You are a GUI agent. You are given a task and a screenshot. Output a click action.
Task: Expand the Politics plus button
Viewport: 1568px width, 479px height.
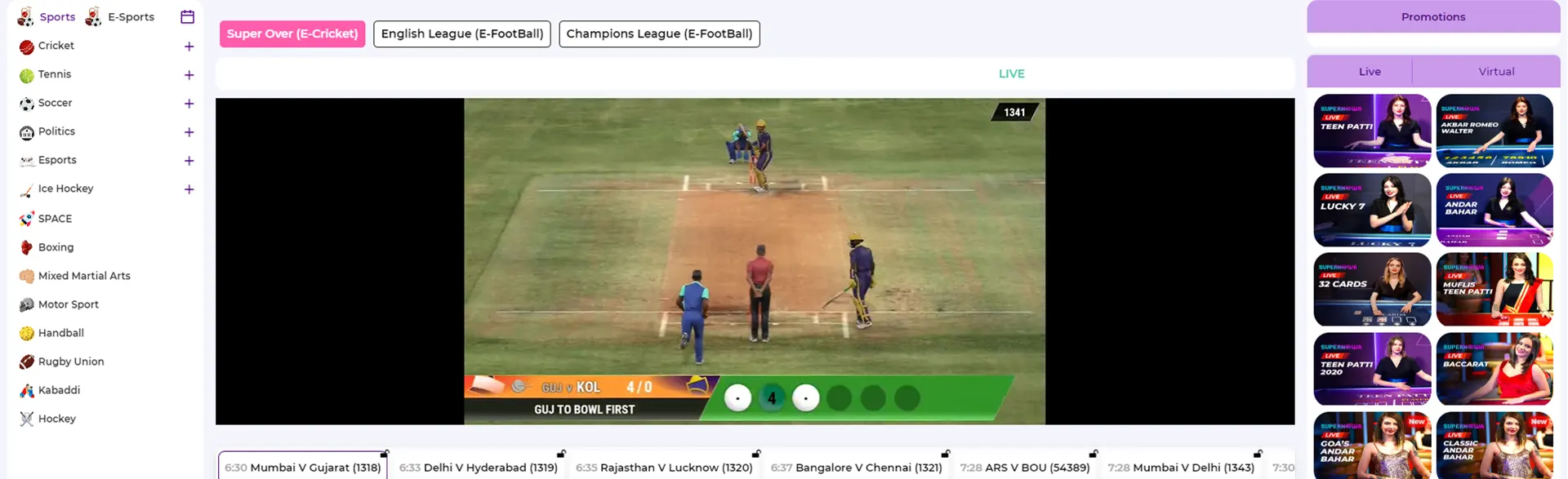tap(189, 132)
